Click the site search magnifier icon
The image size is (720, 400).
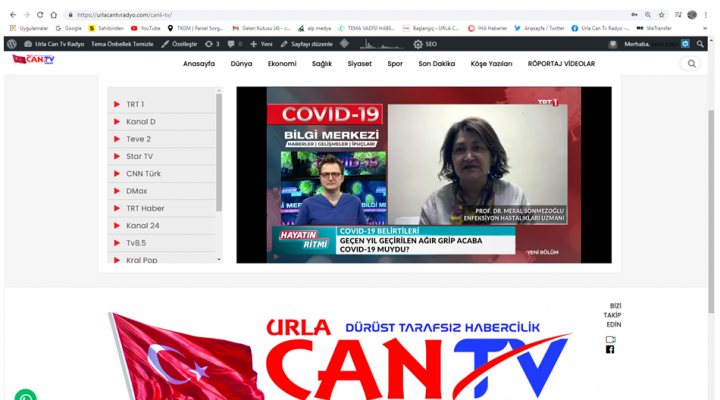pyautogui.click(x=690, y=63)
